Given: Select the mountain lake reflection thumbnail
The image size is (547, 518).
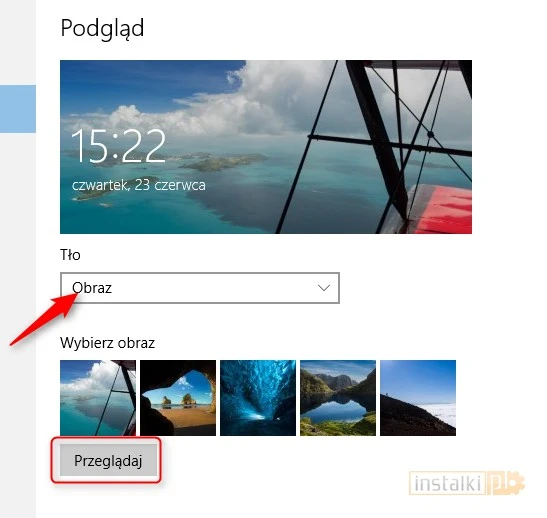Looking at the screenshot, I should coord(338,398).
